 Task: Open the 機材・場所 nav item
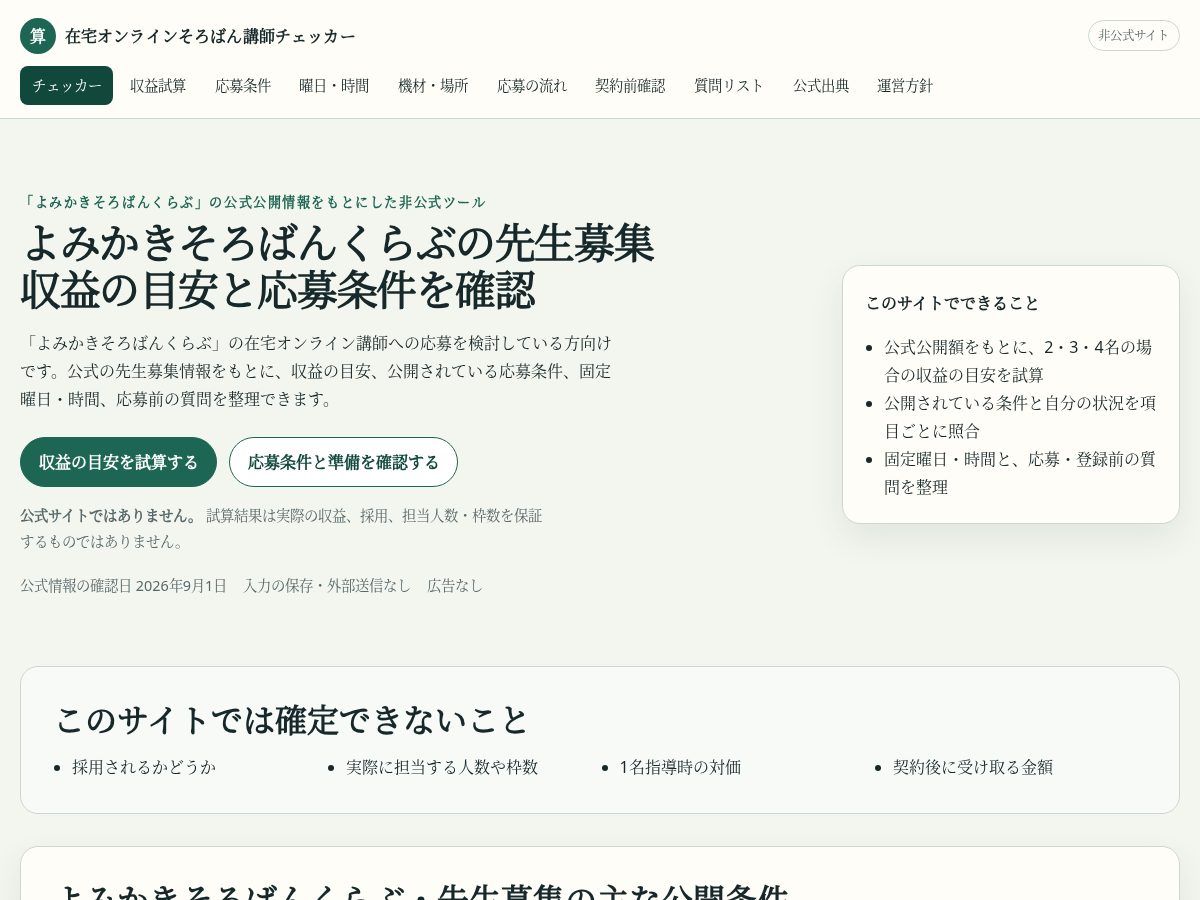(433, 86)
